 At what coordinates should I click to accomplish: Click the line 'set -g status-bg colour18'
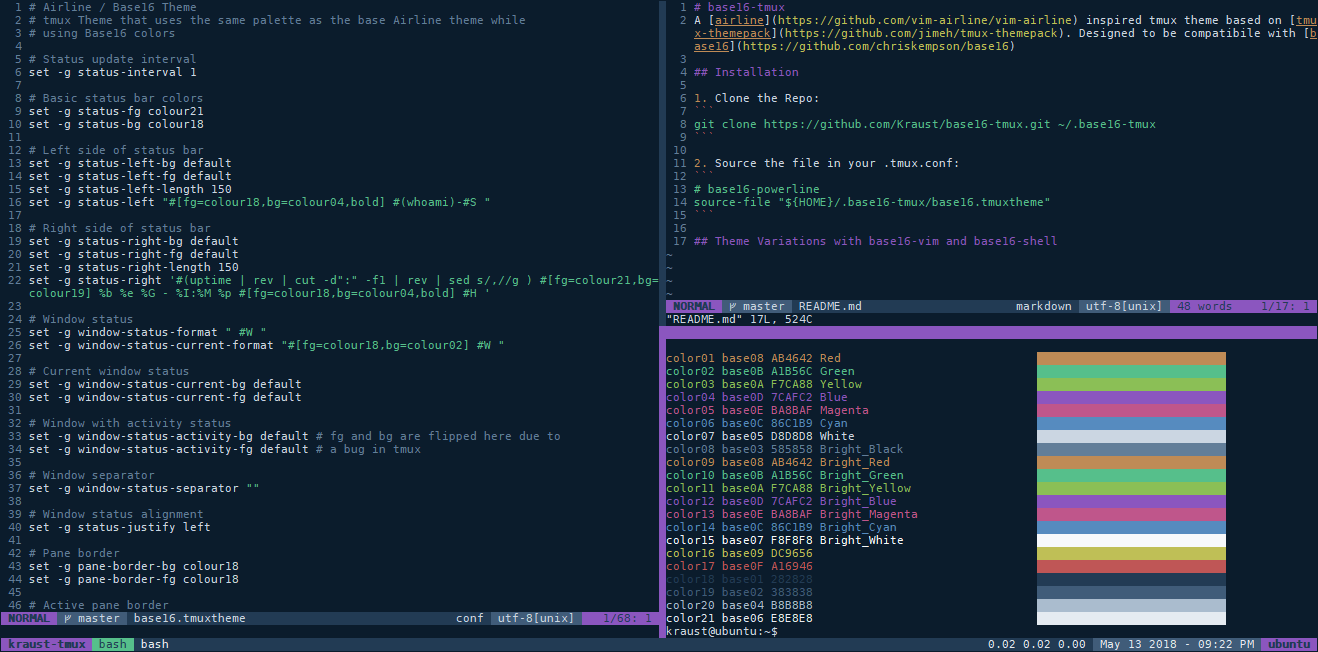116,124
